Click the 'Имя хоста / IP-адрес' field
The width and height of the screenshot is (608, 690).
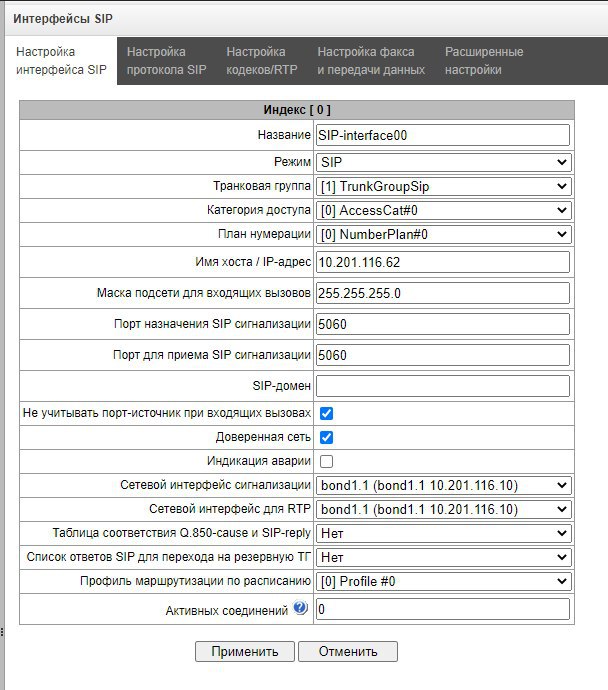pos(443,262)
